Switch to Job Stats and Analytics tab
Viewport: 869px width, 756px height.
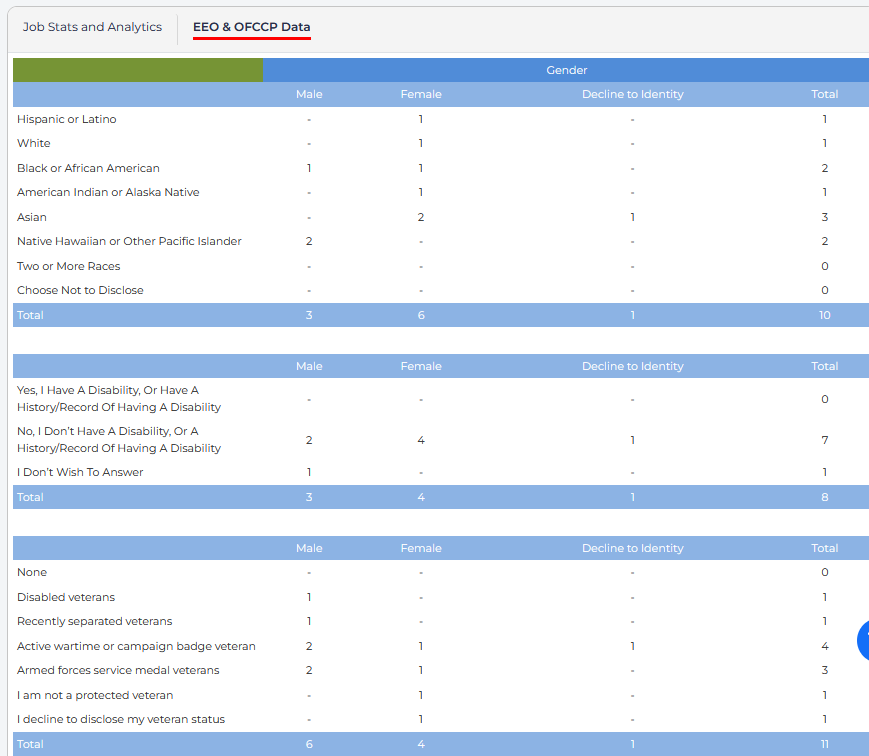point(92,28)
